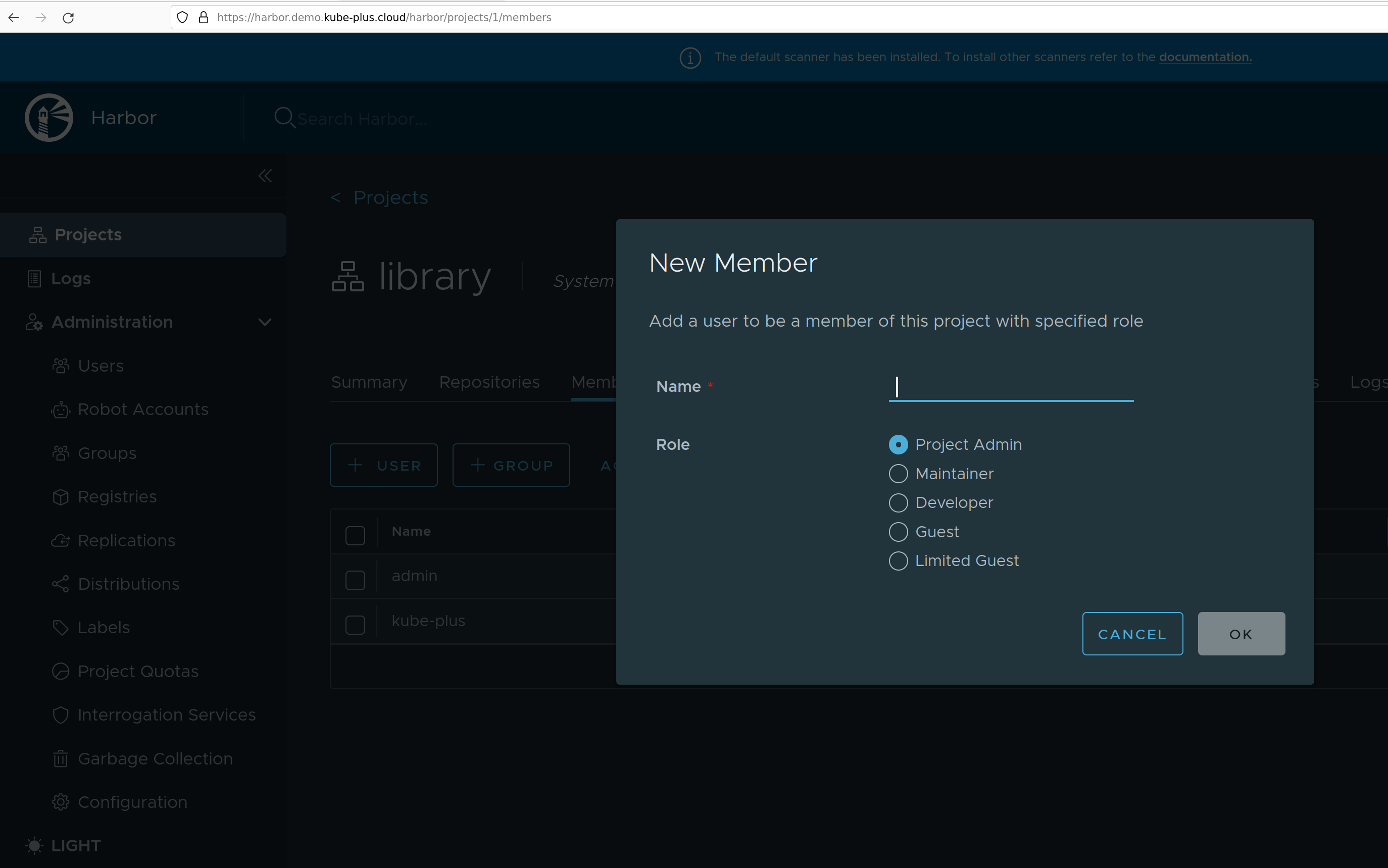
Task: Select the Developer role
Action: 898,503
